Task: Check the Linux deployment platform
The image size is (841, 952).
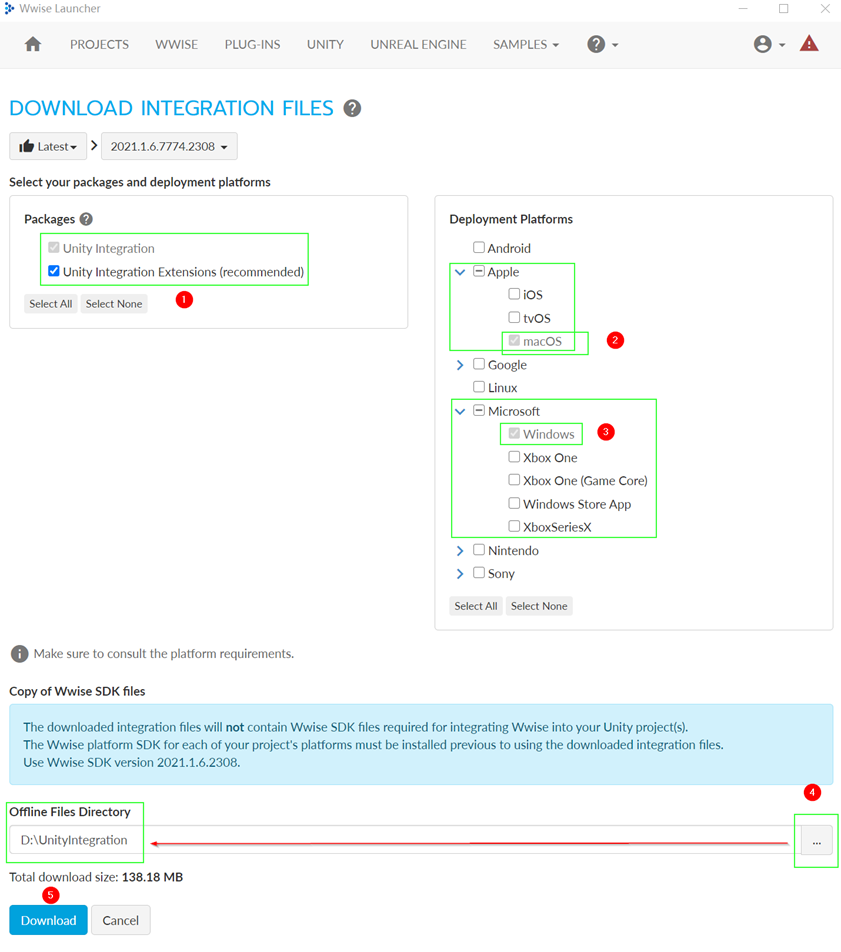Action: [x=479, y=387]
